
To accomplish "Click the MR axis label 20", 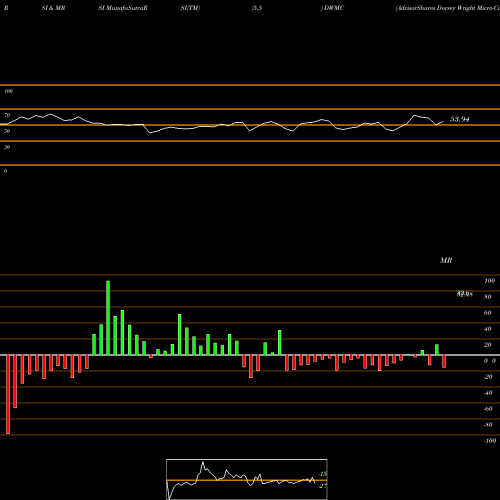I will (488, 345).
